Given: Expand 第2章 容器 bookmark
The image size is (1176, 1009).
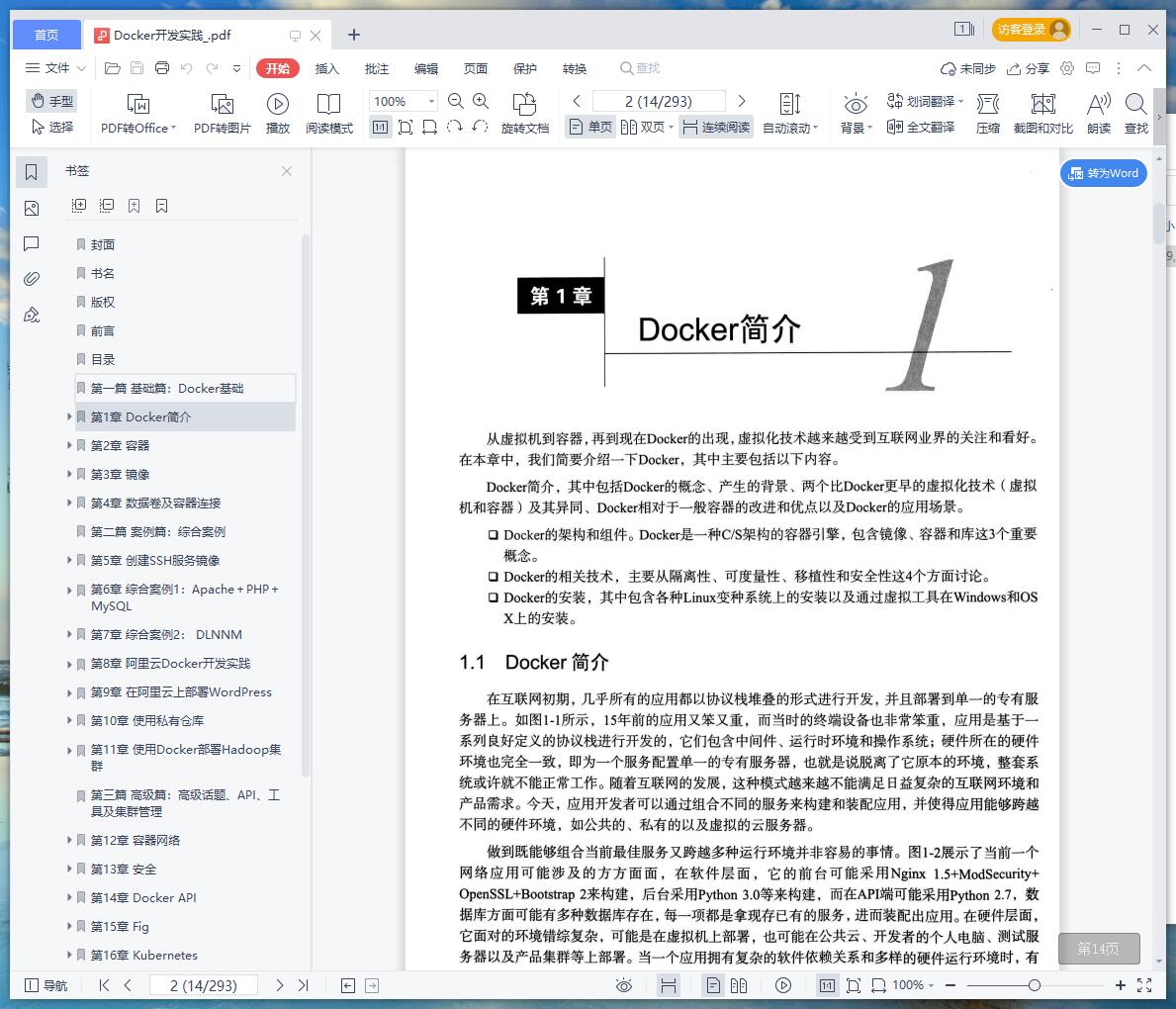Looking at the screenshot, I should point(69,445).
